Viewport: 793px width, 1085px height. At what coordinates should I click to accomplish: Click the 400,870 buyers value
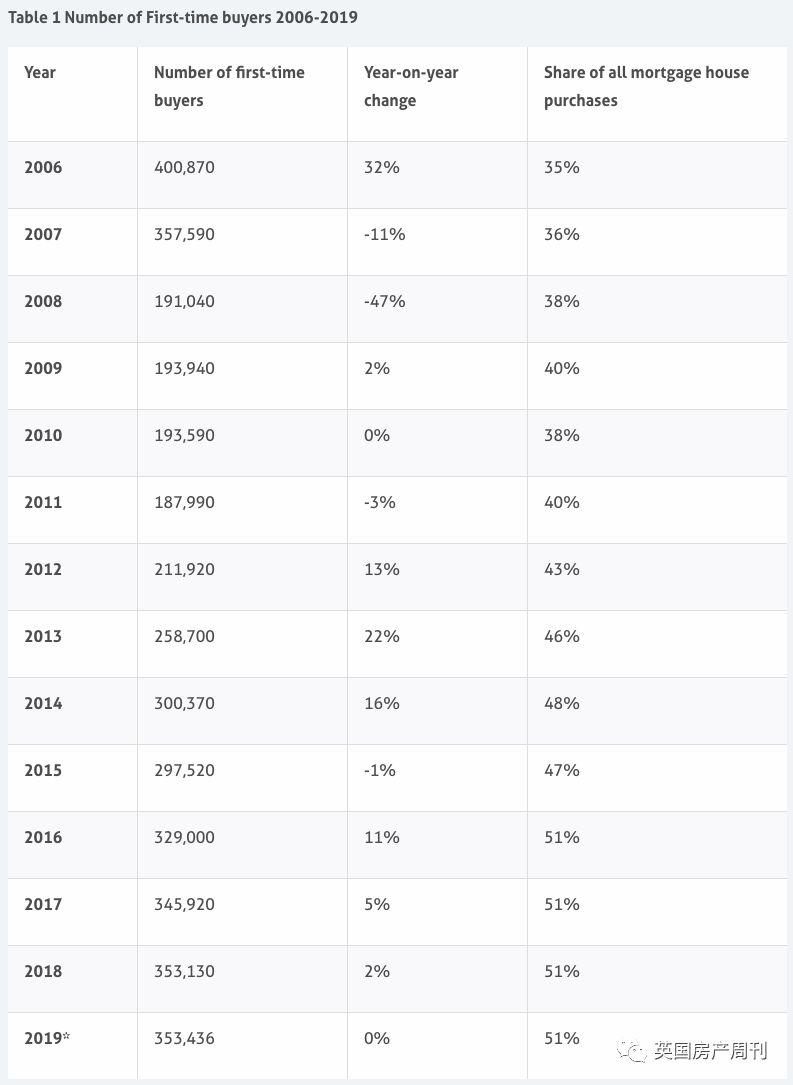coord(184,167)
